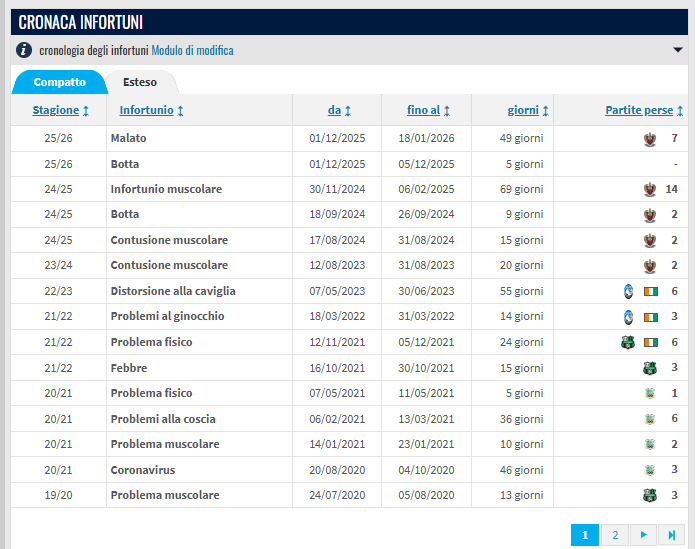The image size is (695, 549).
Task: Click Atalanta crest in Distorsione alla caviglia row
Action: click(628, 291)
